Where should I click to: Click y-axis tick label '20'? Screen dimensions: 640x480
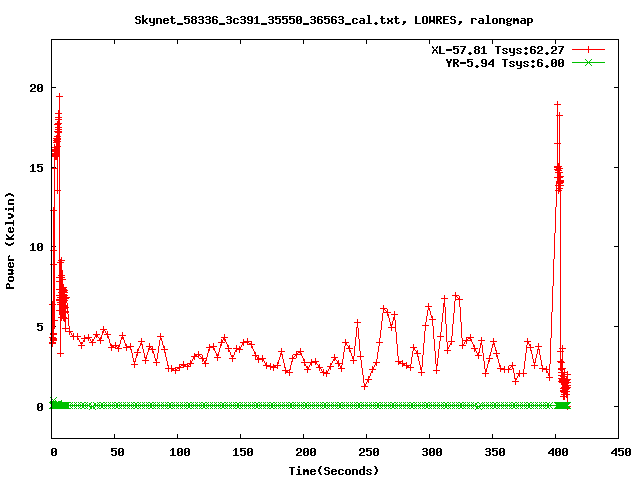(36, 88)
